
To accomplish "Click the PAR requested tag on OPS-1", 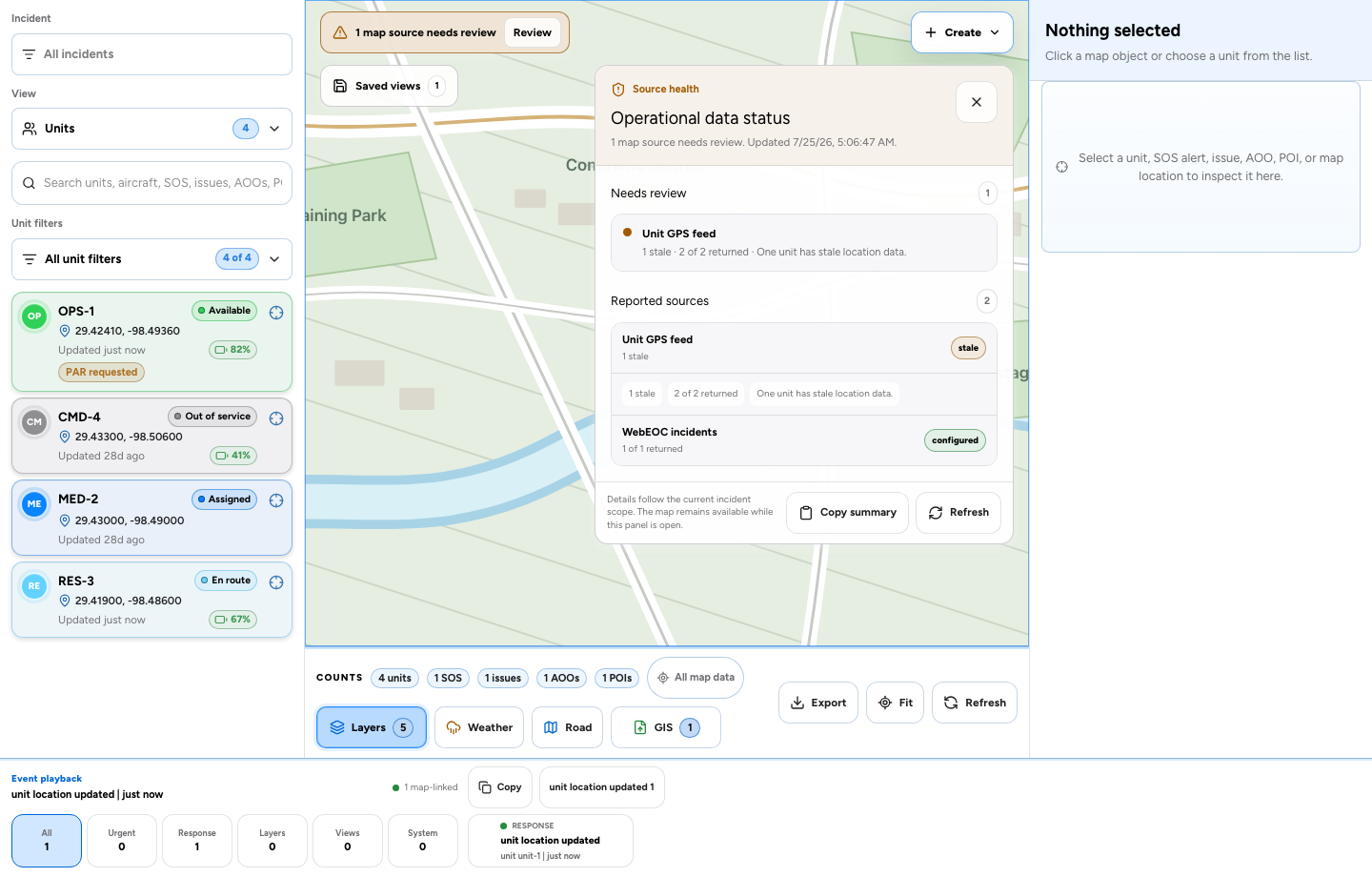I will (102, 373).
